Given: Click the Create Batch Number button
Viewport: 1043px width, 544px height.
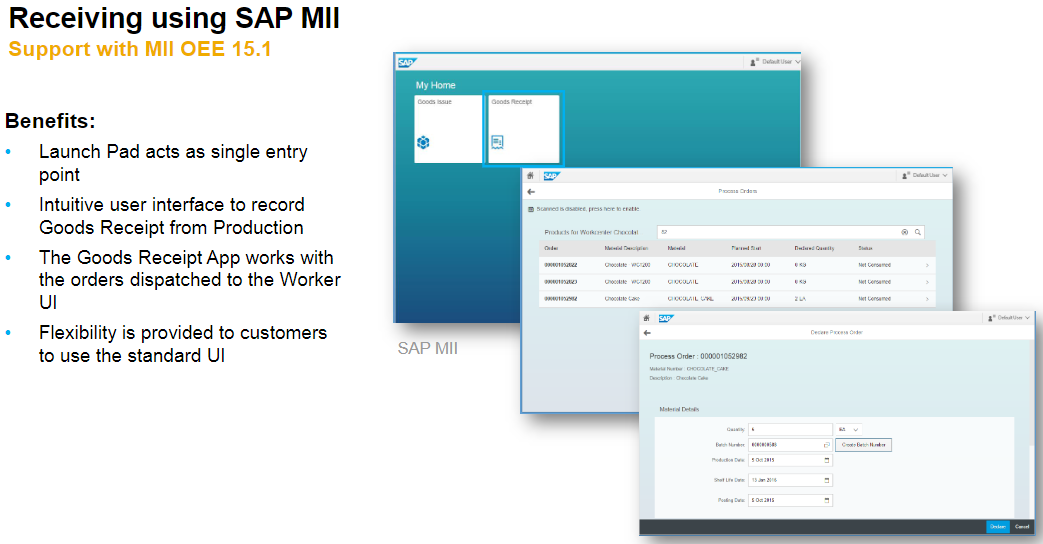Looking at the screenshot, I should pos(863,445).
